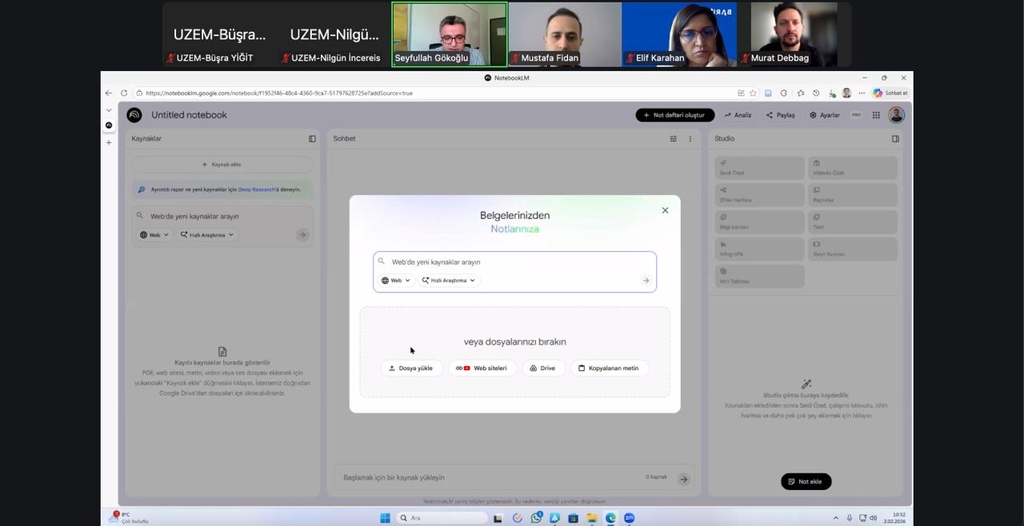This screenshot has height=526, width=1024.
Task: Choose Drive as the source
Action: (542, 368)
